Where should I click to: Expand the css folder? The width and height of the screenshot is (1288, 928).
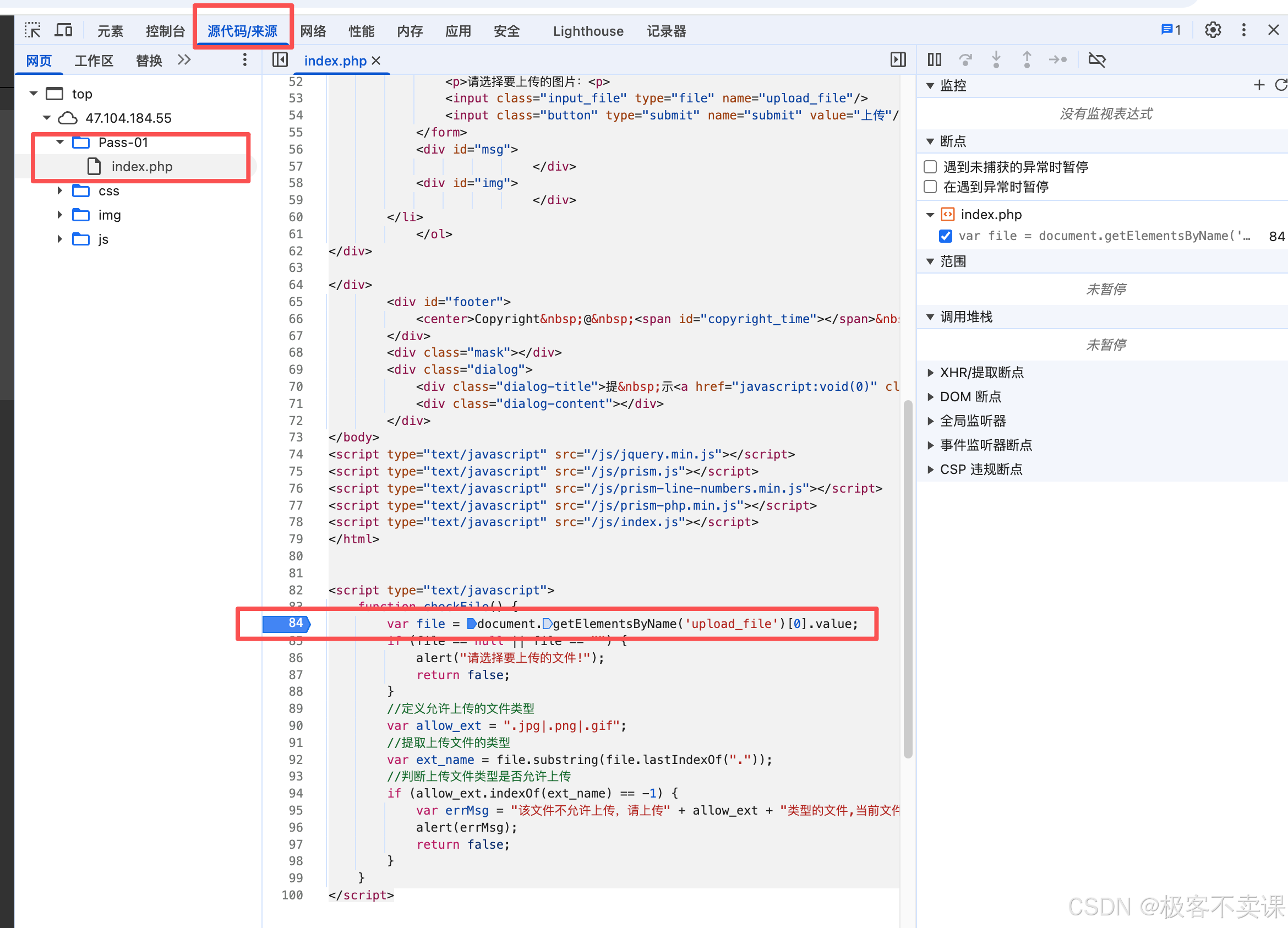pos(59,191)
